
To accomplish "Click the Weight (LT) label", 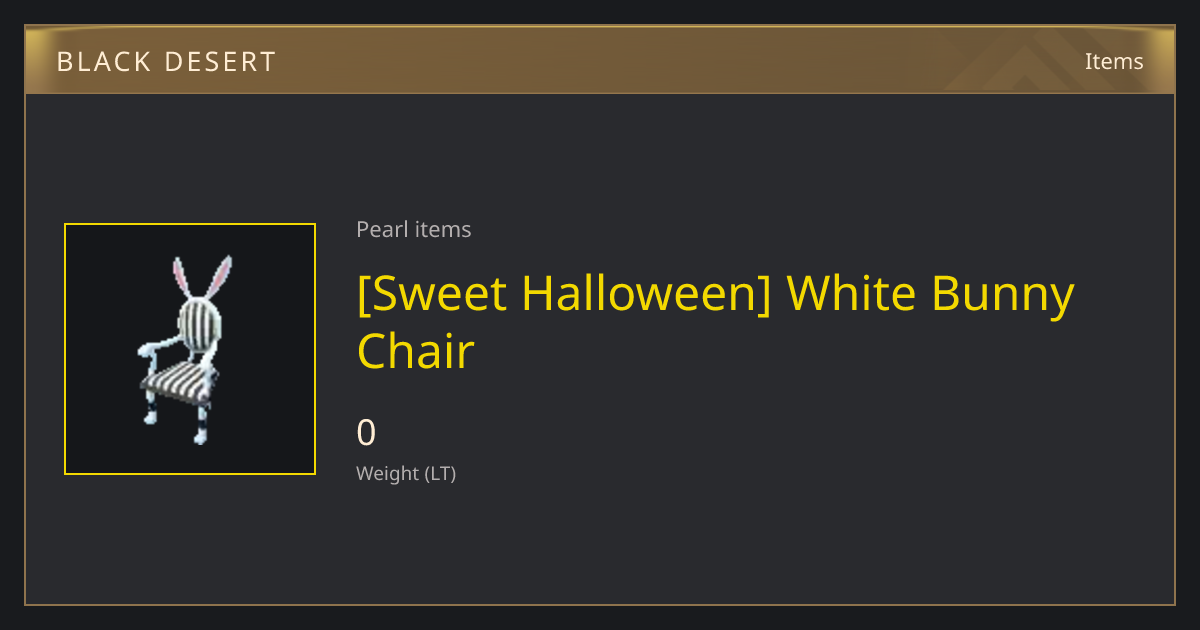I will [x=406, y=473].
